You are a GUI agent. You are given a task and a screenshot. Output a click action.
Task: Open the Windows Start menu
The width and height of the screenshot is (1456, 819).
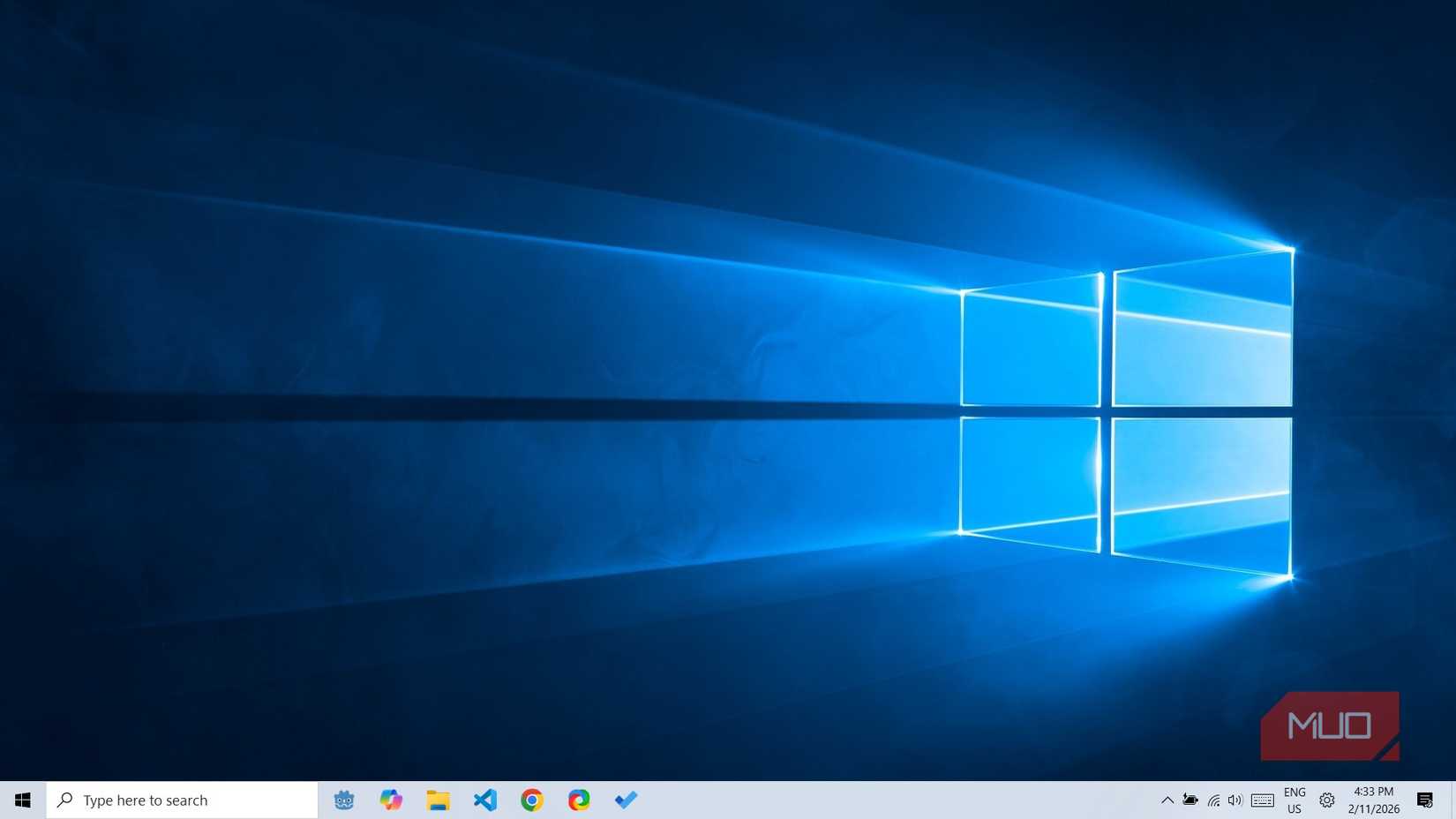pyautogui.click(x=23, y=800)
